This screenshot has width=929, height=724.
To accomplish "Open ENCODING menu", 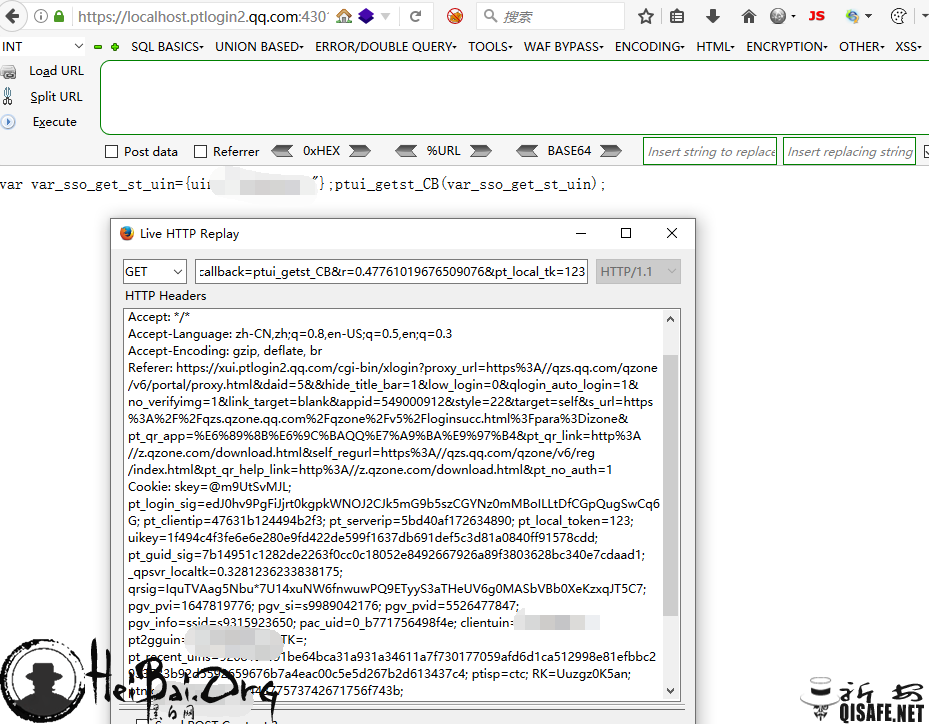I will click(x=649, y=47).
